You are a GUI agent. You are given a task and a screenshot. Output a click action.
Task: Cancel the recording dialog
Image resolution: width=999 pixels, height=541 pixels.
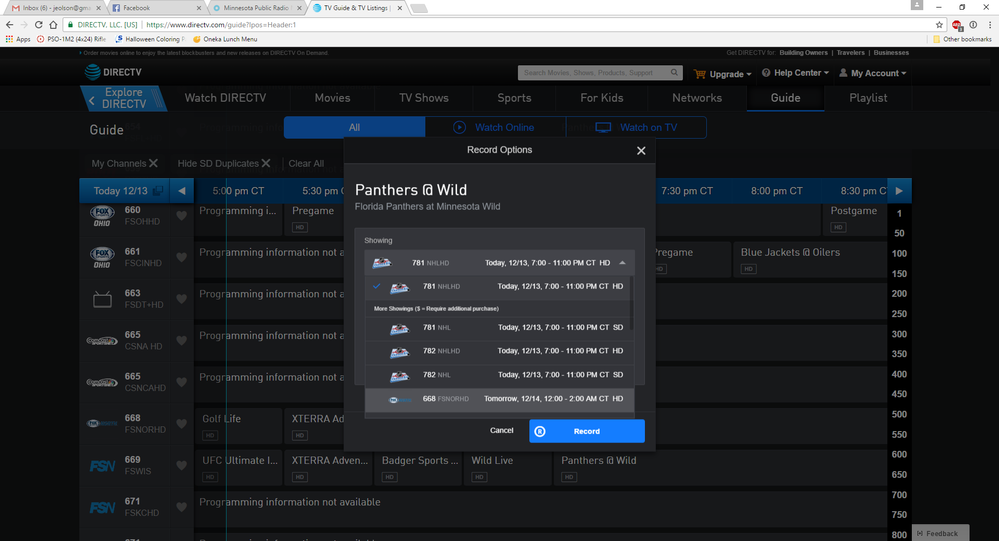click(x=502, y=431)
